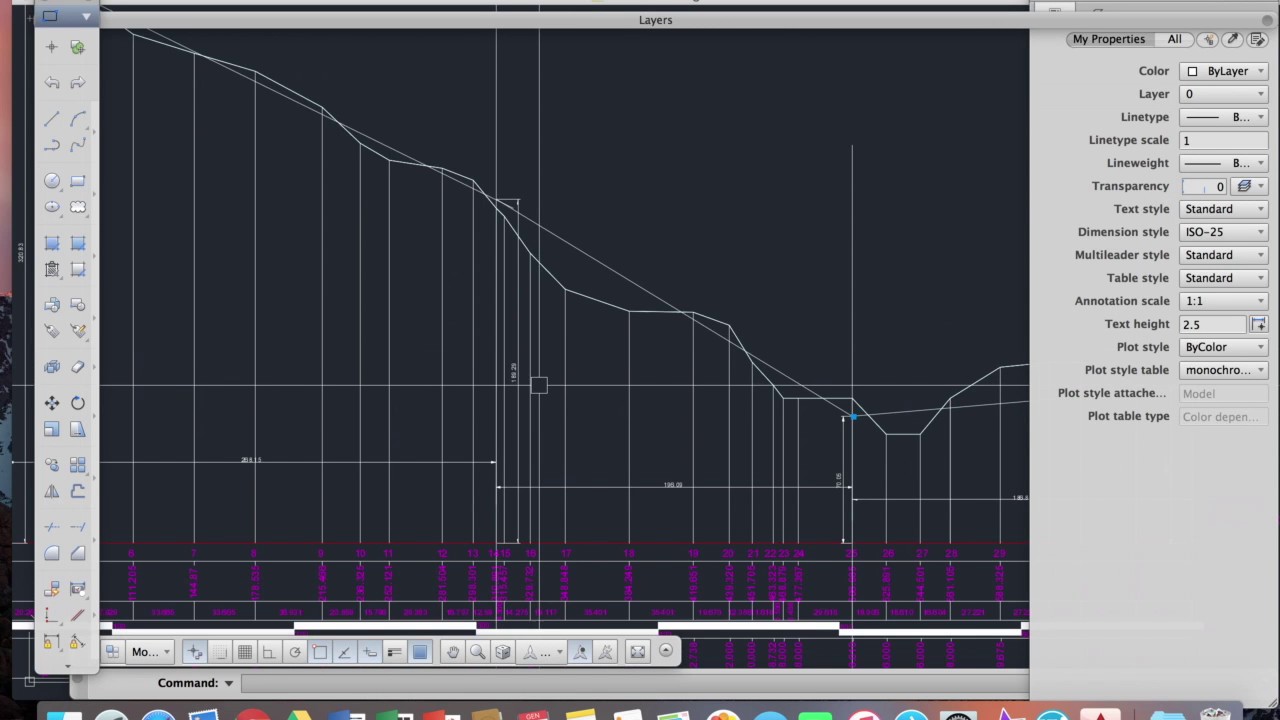Open the Color ByLayer dropdown

(x=1224, y=71)
